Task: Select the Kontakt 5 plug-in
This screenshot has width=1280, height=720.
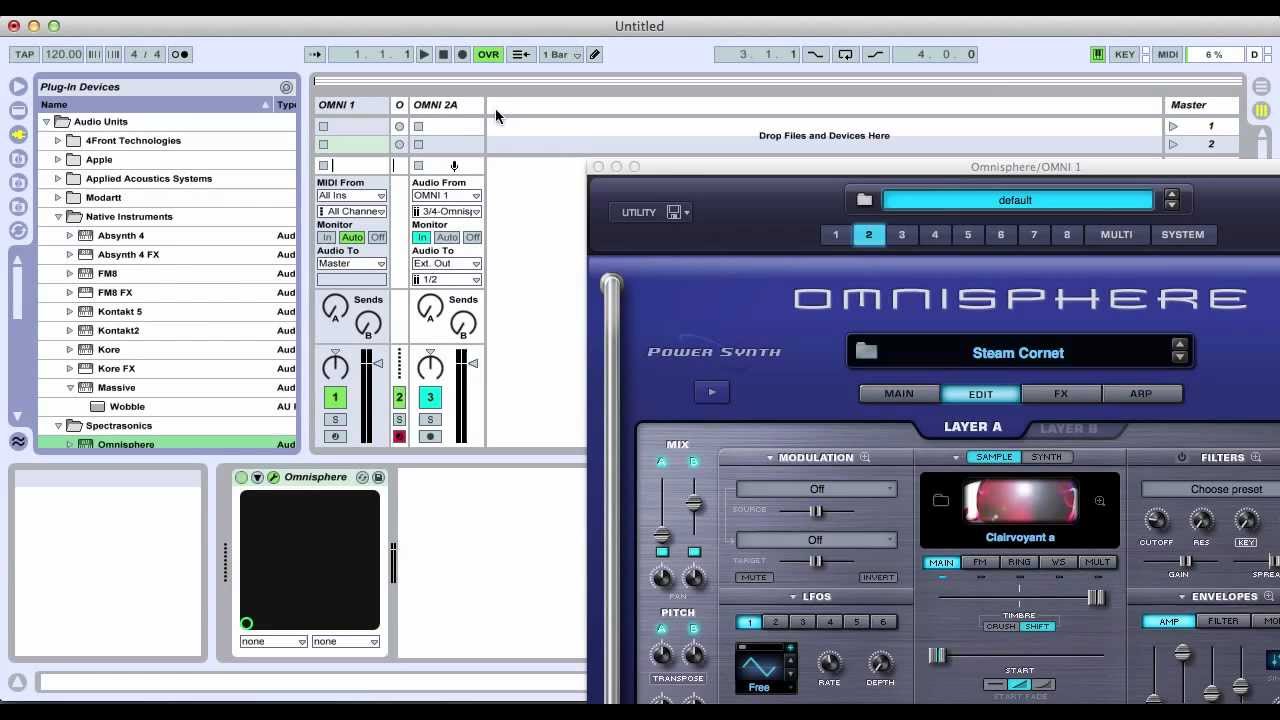Action: coord(120,312)
